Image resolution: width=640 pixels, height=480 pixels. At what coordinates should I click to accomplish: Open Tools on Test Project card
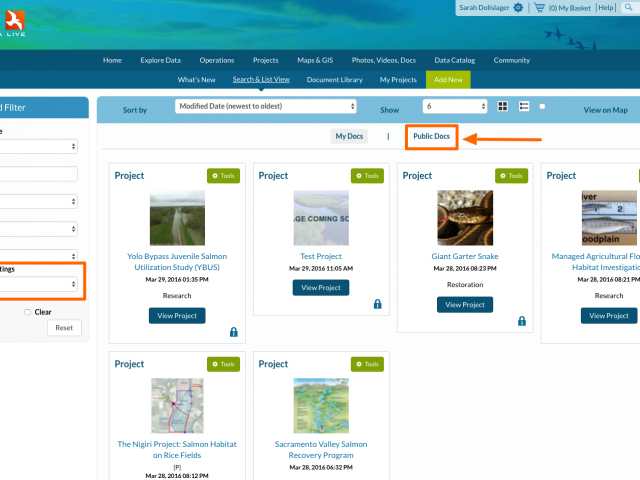[x=367, y=176]
